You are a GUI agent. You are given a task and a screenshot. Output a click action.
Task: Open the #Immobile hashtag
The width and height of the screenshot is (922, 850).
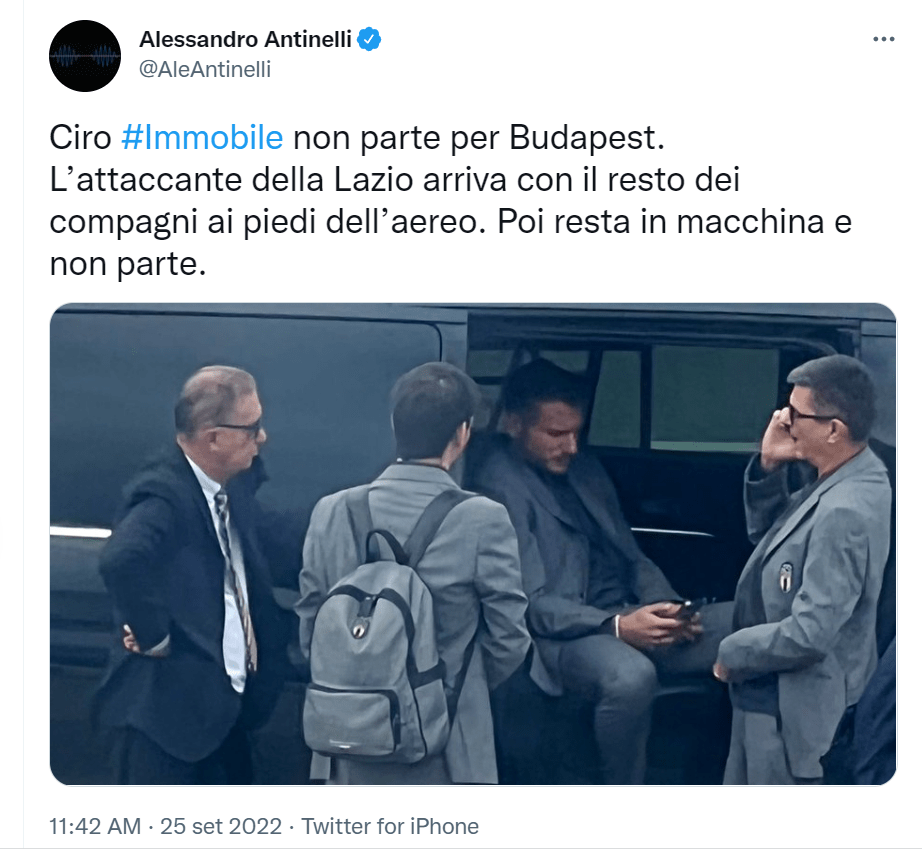(202, 138)
